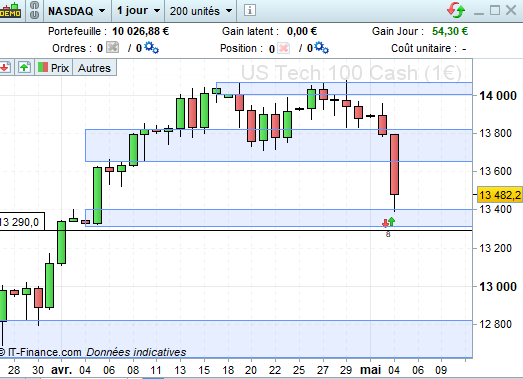Click the current price label 13 482,2
Image resolution: width=523 pixels, height=379 pixels.
(x=500, y=195)
